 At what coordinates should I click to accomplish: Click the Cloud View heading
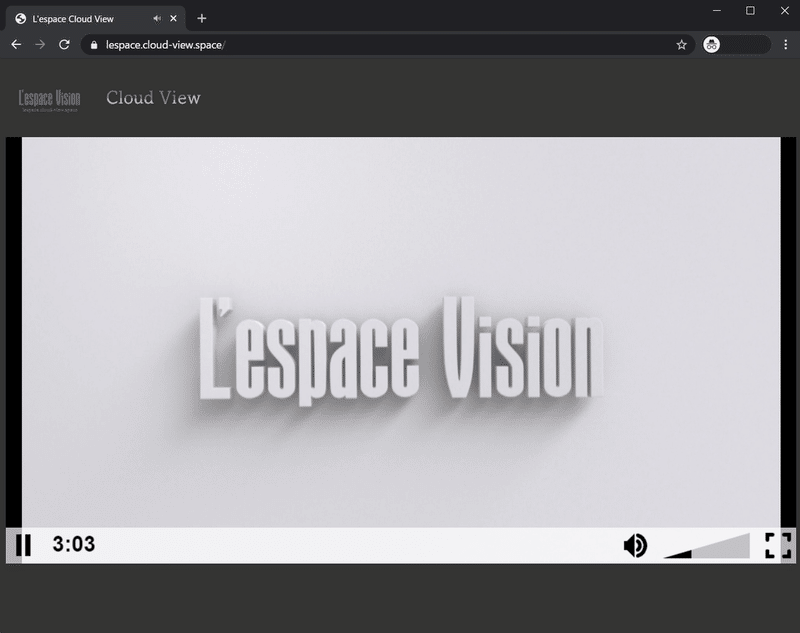(x=153, y=97)
